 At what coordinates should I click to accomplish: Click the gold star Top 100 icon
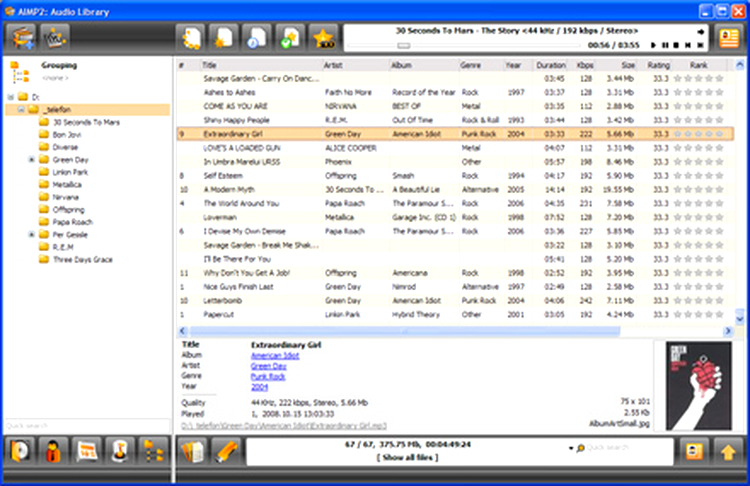tap(323, 38)
